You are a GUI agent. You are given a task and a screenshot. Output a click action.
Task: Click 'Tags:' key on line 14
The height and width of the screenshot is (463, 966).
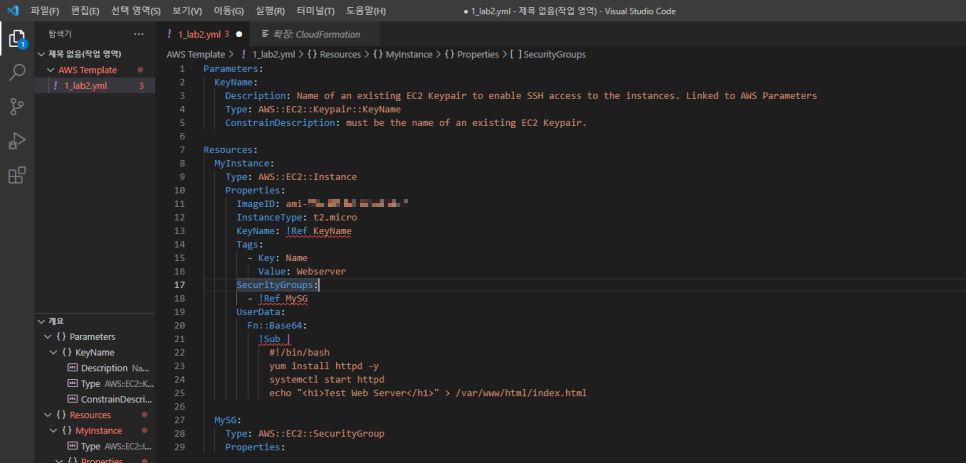pos(250,244)
